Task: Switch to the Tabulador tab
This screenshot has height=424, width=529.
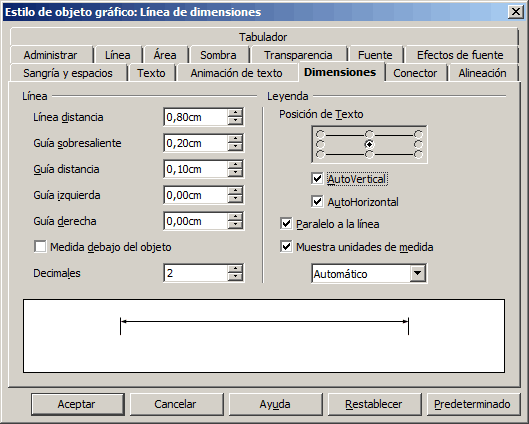Action: (263, 37)
